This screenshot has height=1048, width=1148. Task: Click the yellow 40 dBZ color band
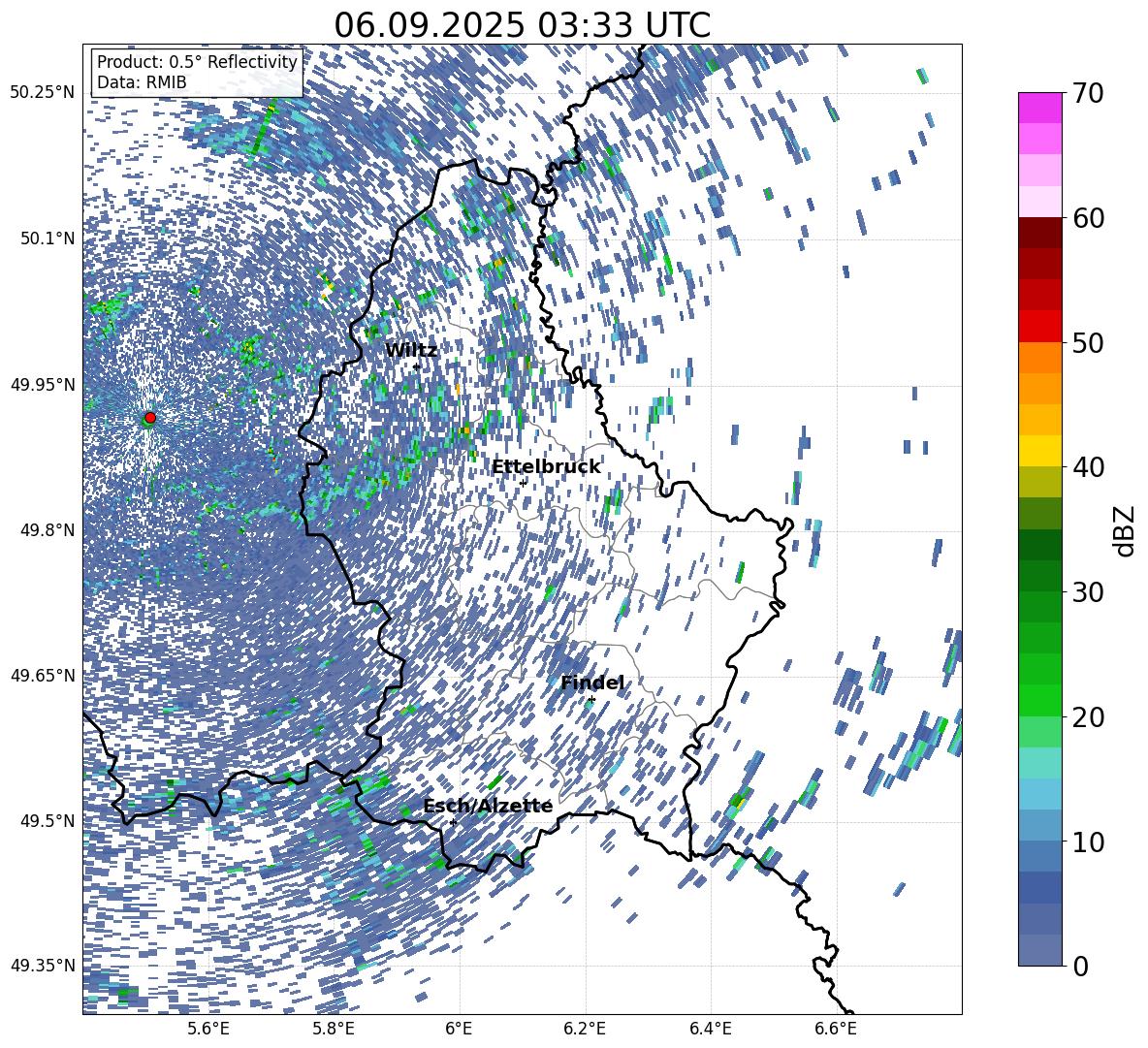tap(1039, 451)
